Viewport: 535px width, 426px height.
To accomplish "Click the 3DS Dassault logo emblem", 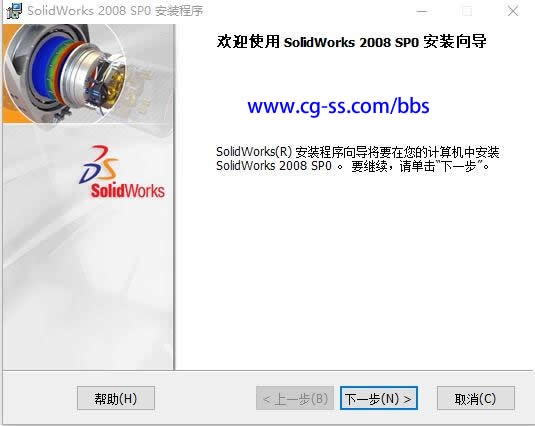I will click(100, 164).
